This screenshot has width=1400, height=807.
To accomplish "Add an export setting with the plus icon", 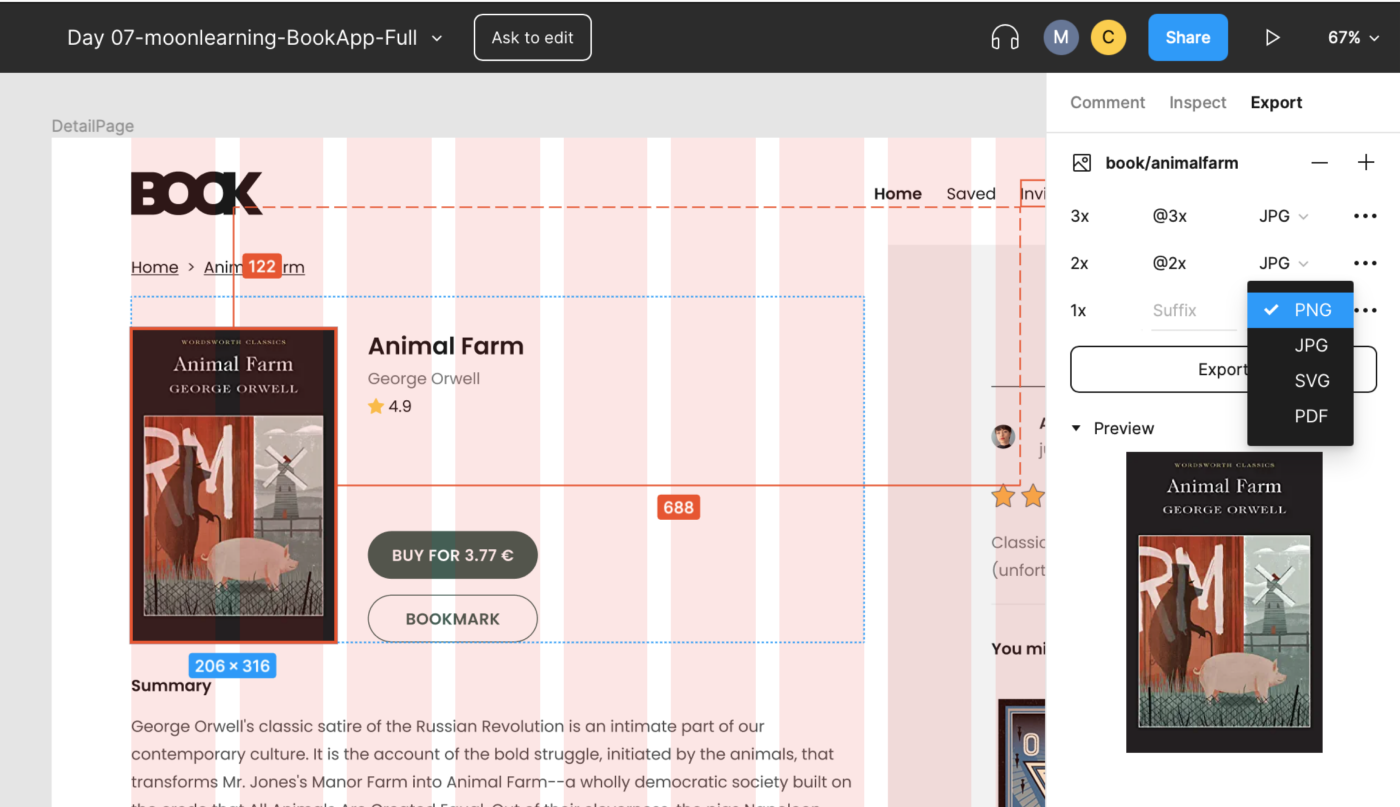I will [x=1366, y=162].
